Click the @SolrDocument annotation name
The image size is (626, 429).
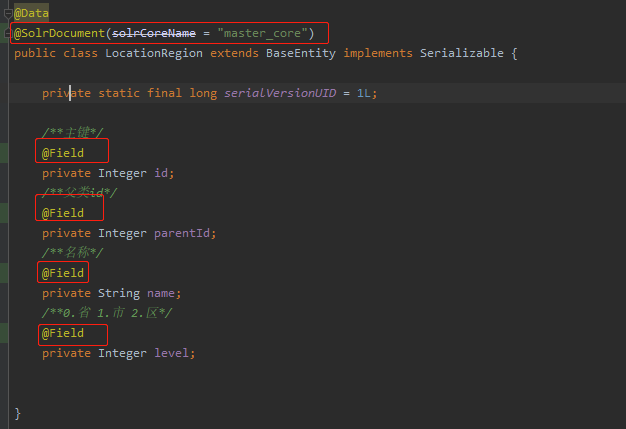pyautogui.click(x=59, y=34)
